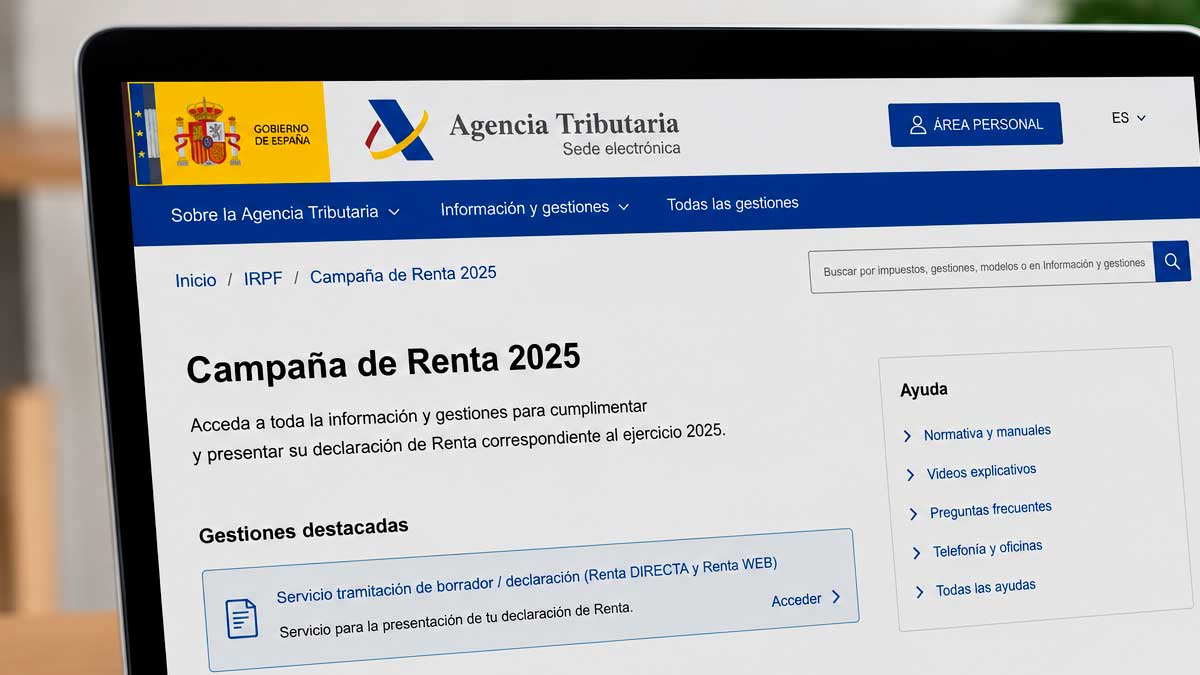1200x675 pixels.
Task: Click the chevron before Telefonía y oficinas
Action: 916,552
